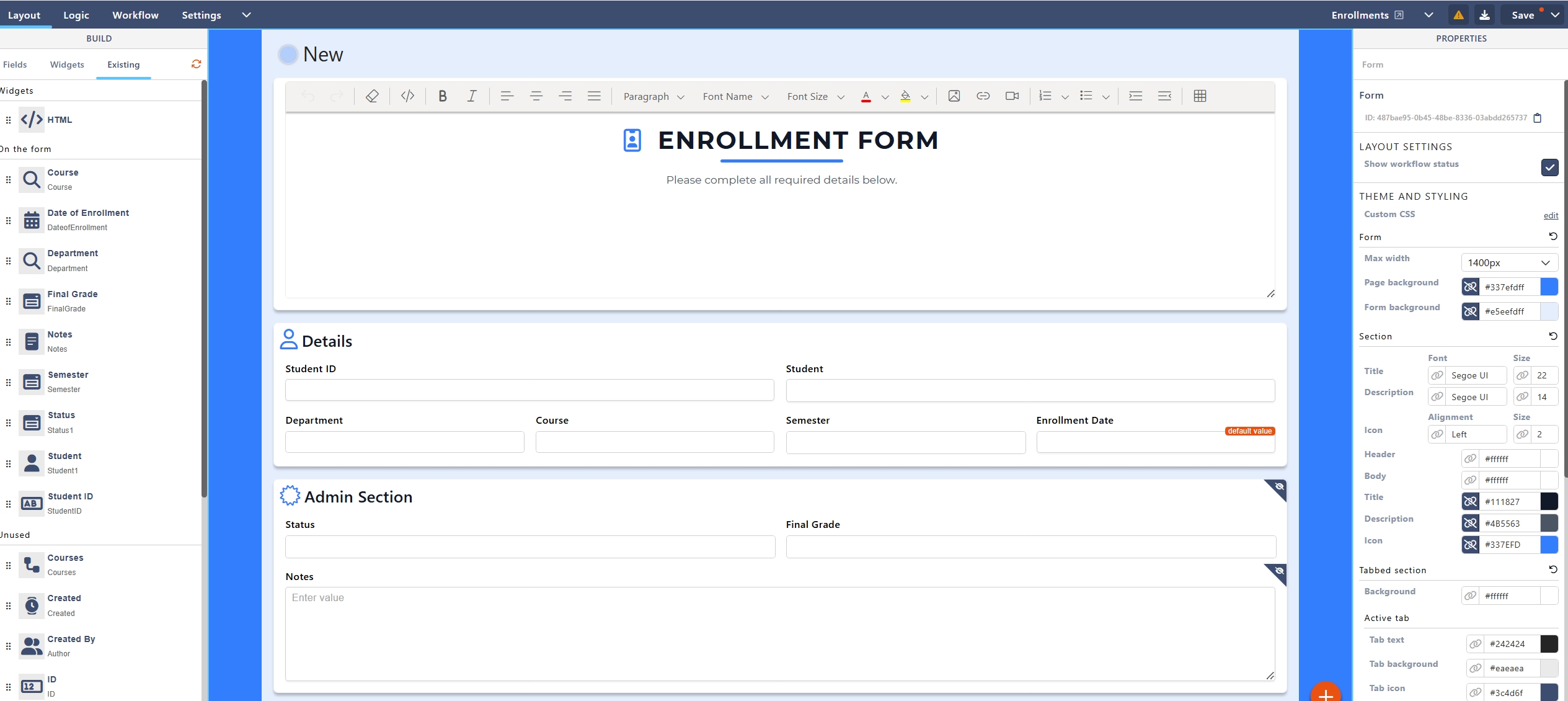Switch to the Workflow tab
Image resolution: width=1568 pixels, height=701 pixels.
tap(135, 15)
